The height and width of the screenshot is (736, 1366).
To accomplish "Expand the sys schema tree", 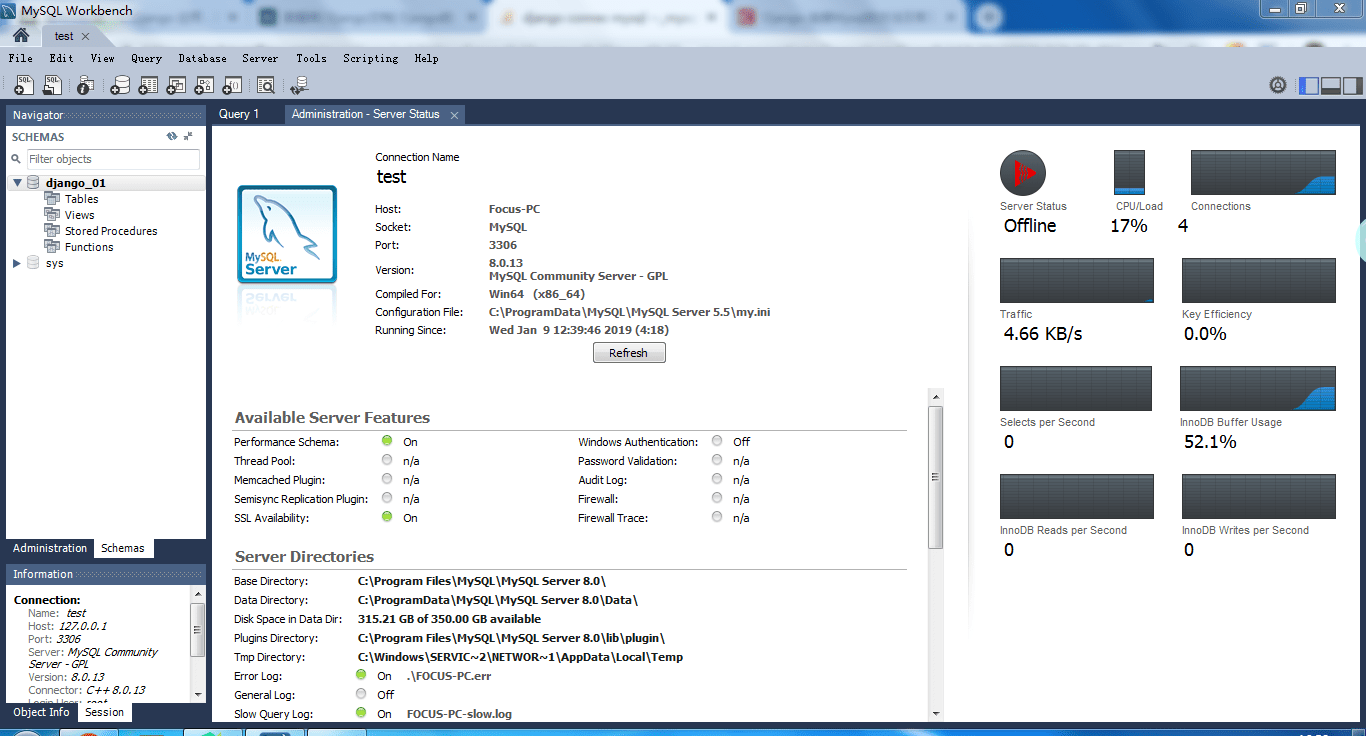I will coord(17,263).
